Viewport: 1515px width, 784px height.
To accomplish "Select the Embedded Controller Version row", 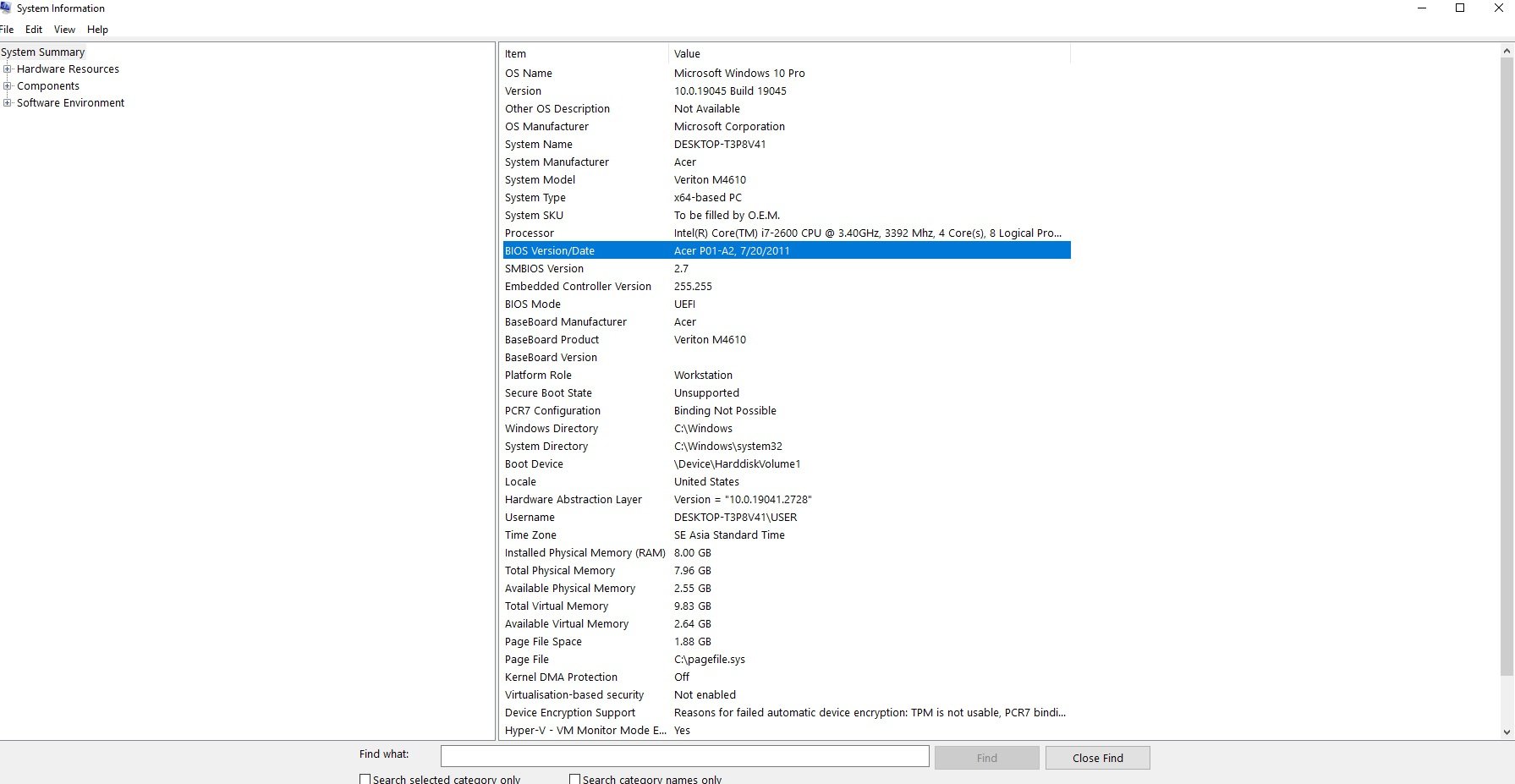I will pyautogui.click(x=787, y=287).
